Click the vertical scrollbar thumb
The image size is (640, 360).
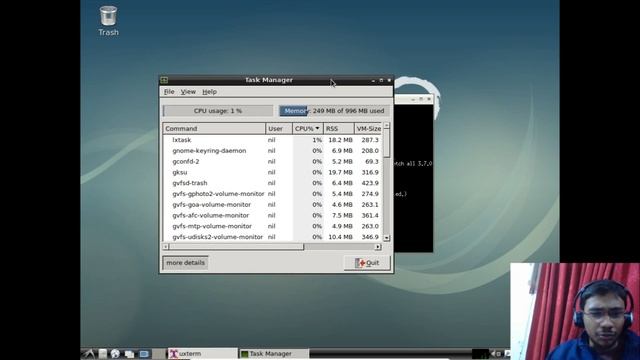point(387,143)
